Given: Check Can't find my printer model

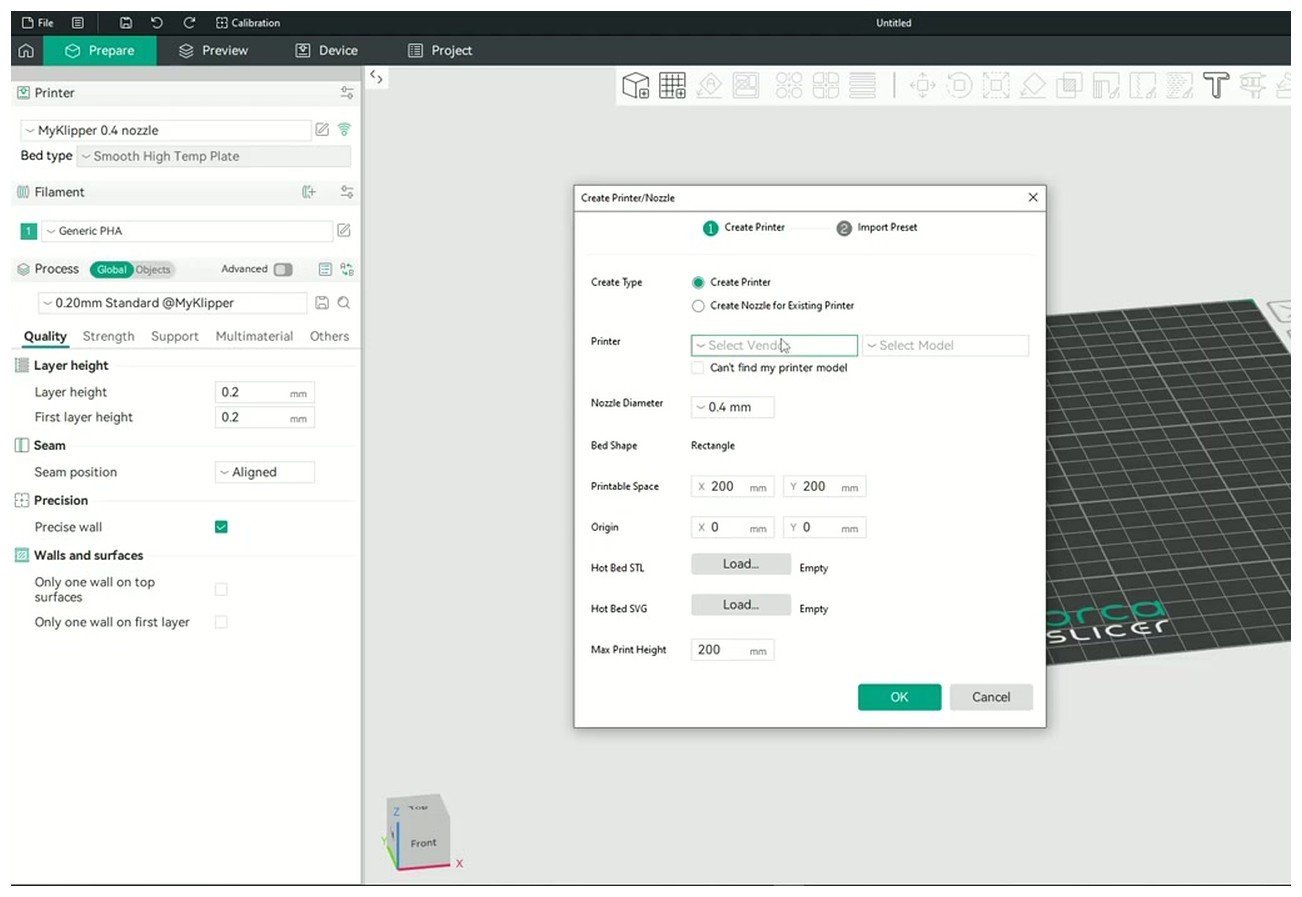Looking at the screenshot, I should point(698,368).
